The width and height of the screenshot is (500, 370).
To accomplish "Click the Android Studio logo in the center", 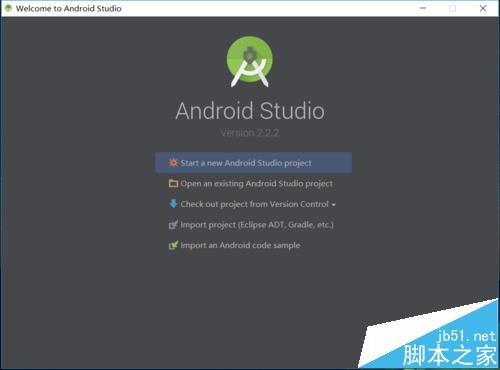I will [250, 62].
